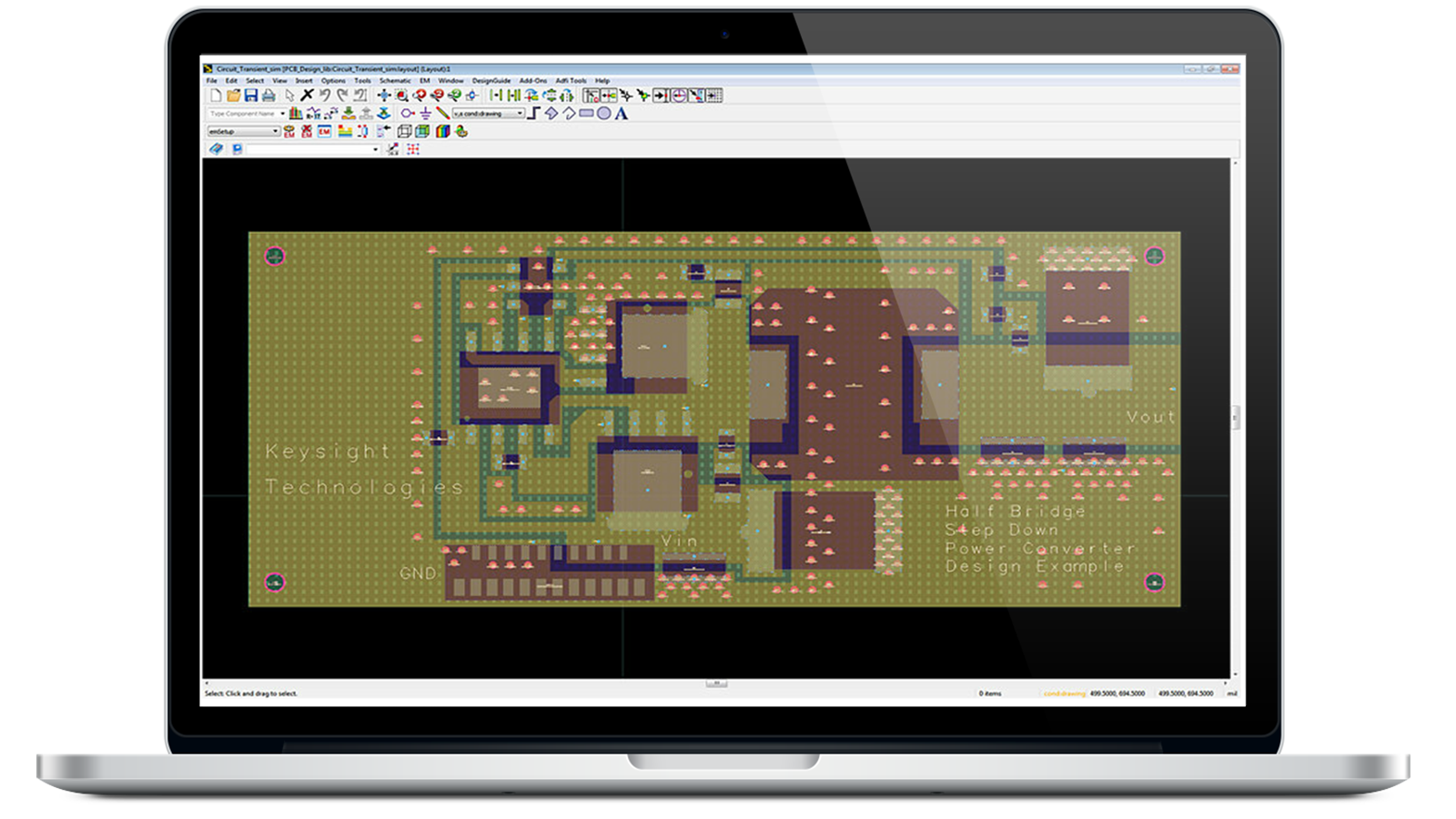
Task: Open the emSetup dropdown list
Action: tap(275, 132)
